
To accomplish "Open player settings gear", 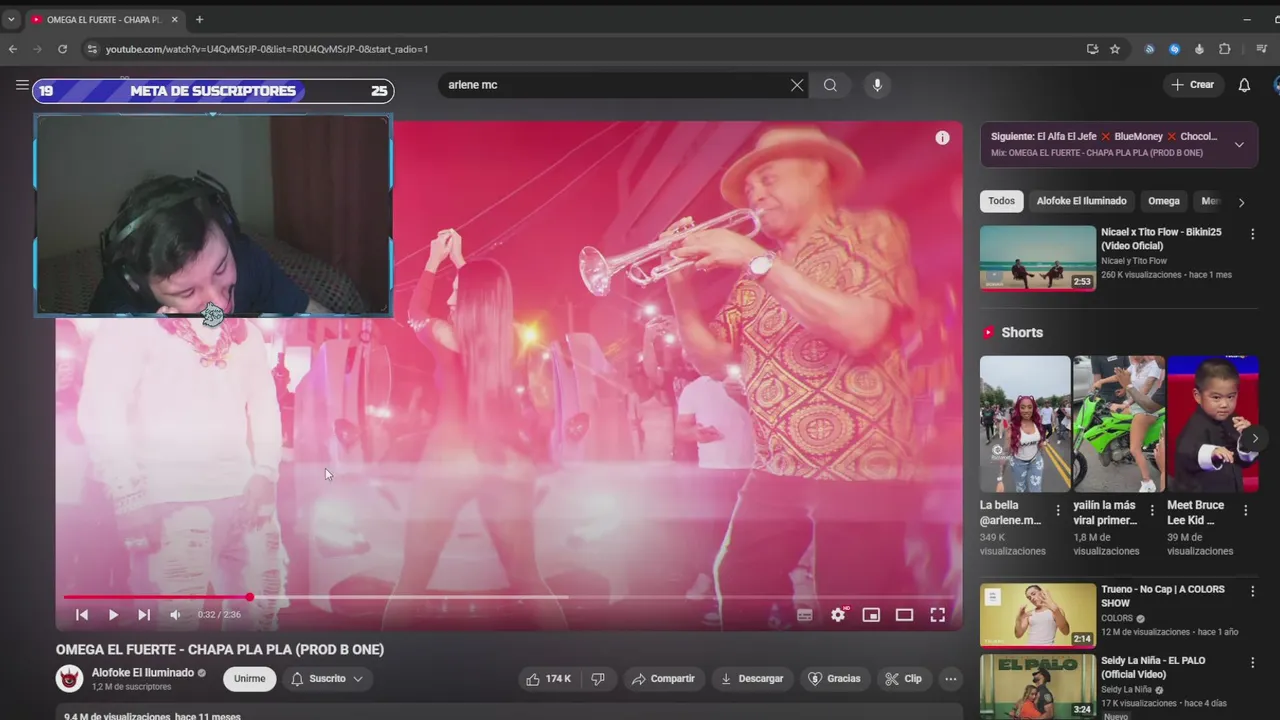I will [x=838, y=615].
